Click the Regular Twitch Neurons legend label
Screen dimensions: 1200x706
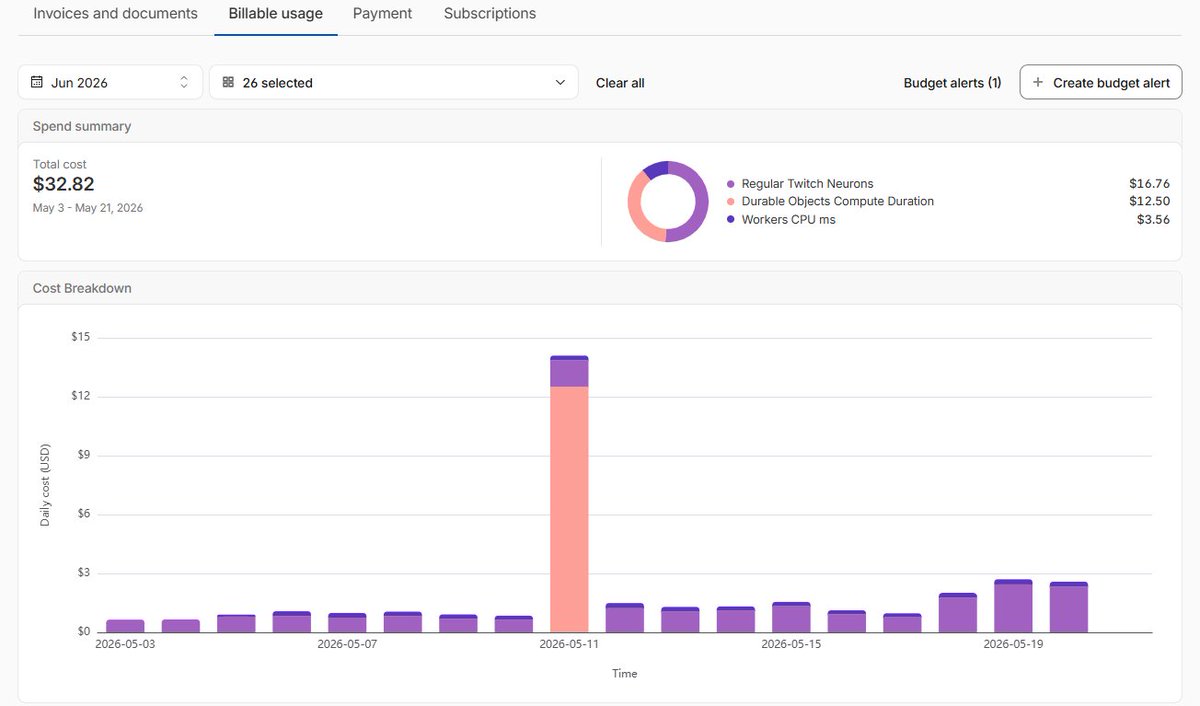click(807, 184)
